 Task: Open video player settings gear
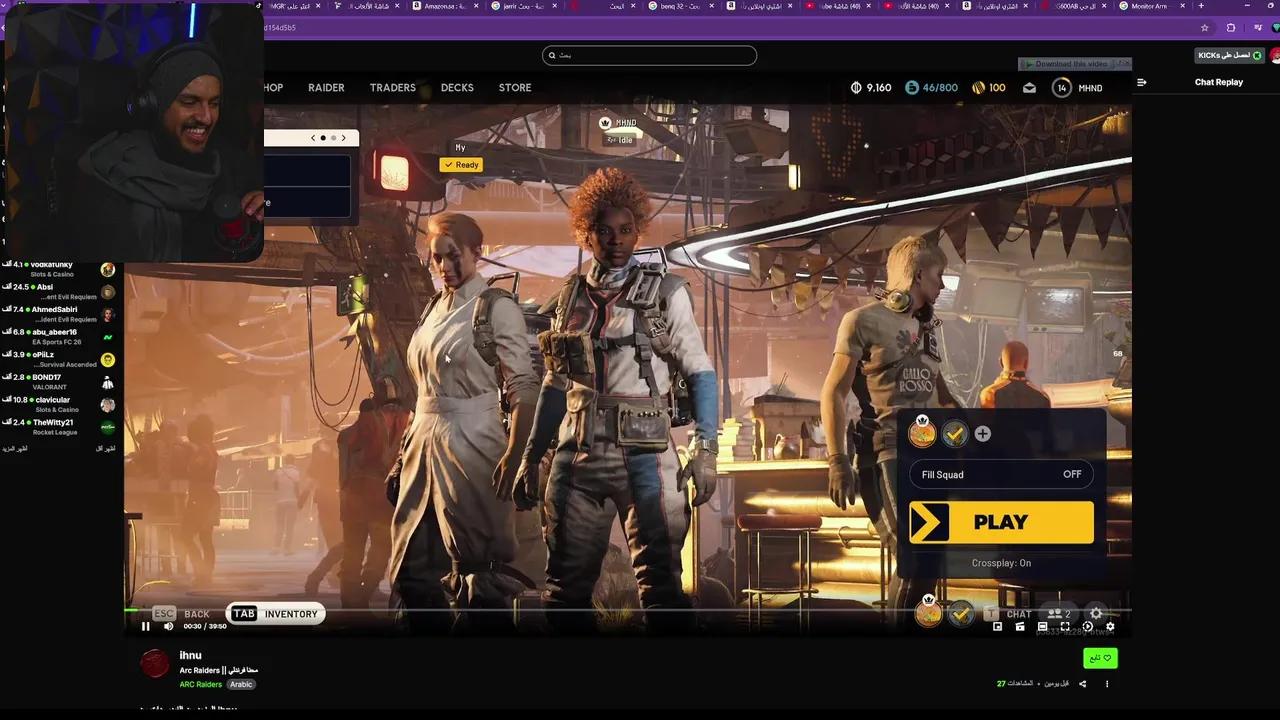pos(1110,627)
